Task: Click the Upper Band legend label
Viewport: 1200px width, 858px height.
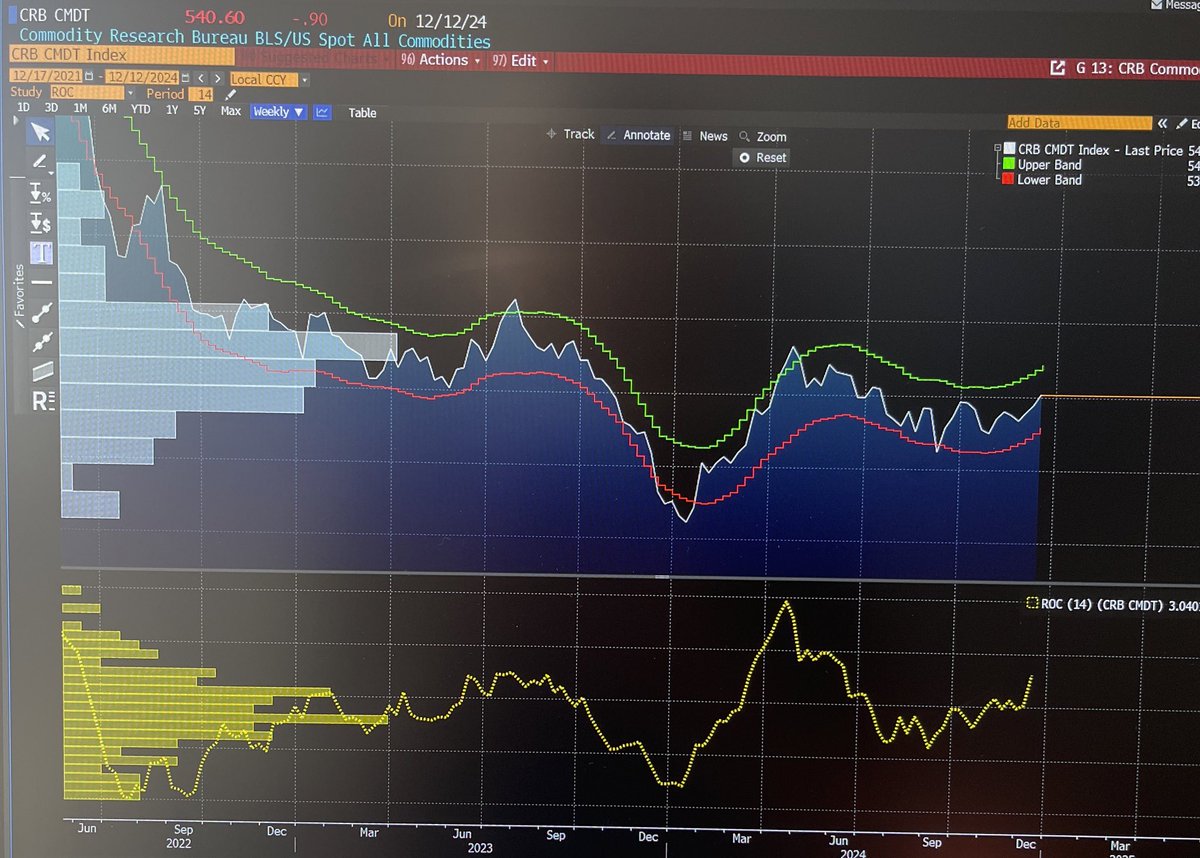Action: pos(1049,164)
